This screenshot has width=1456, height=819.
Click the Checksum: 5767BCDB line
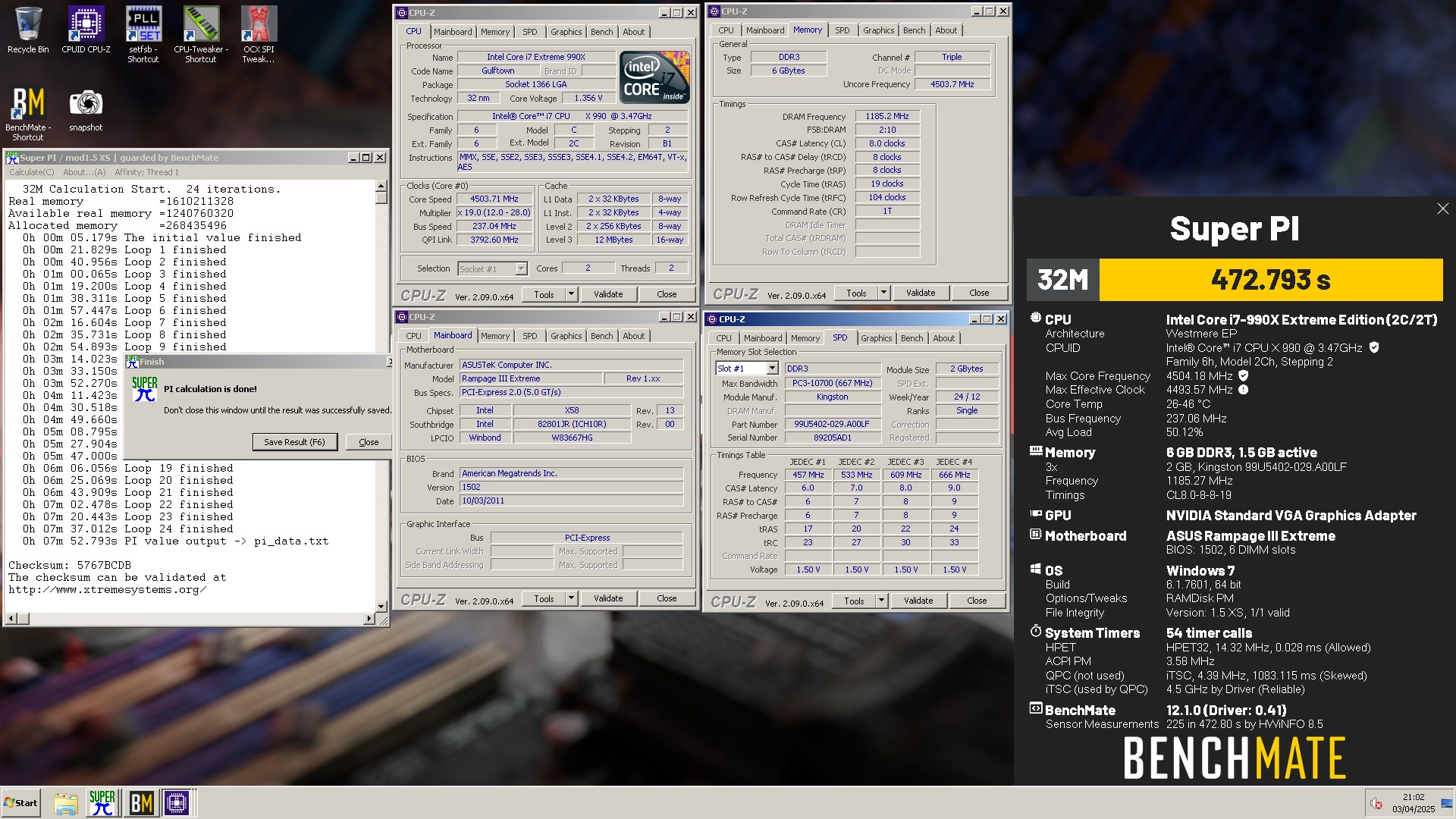click(70, 566)
